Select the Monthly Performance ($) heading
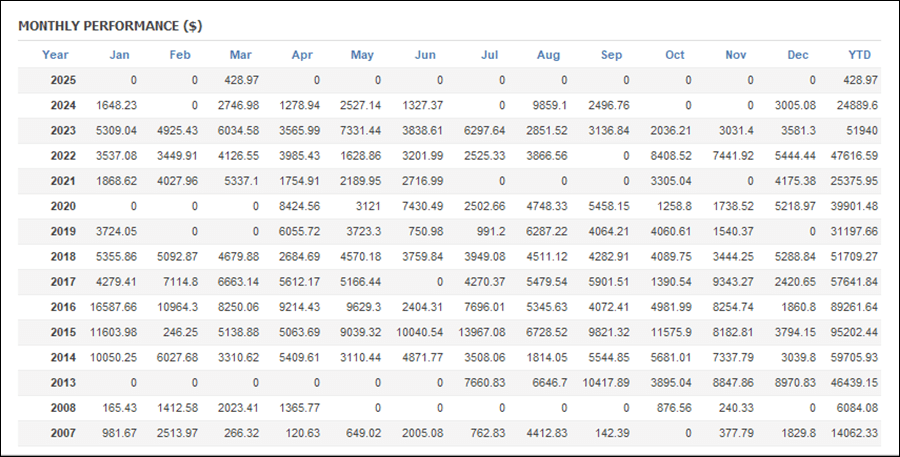 click(110, 26)
